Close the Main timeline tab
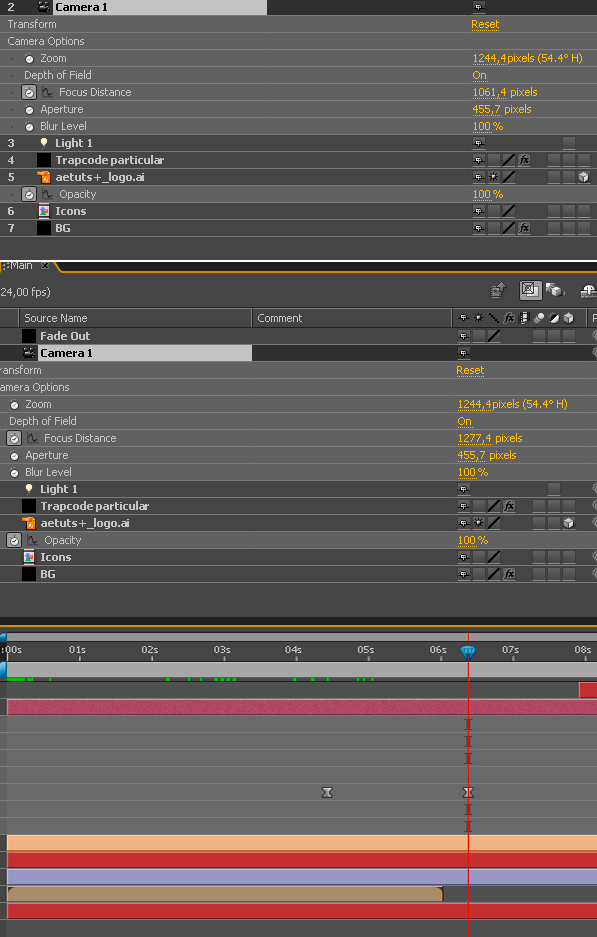The image size is (597, 937). tap(45, 266)
